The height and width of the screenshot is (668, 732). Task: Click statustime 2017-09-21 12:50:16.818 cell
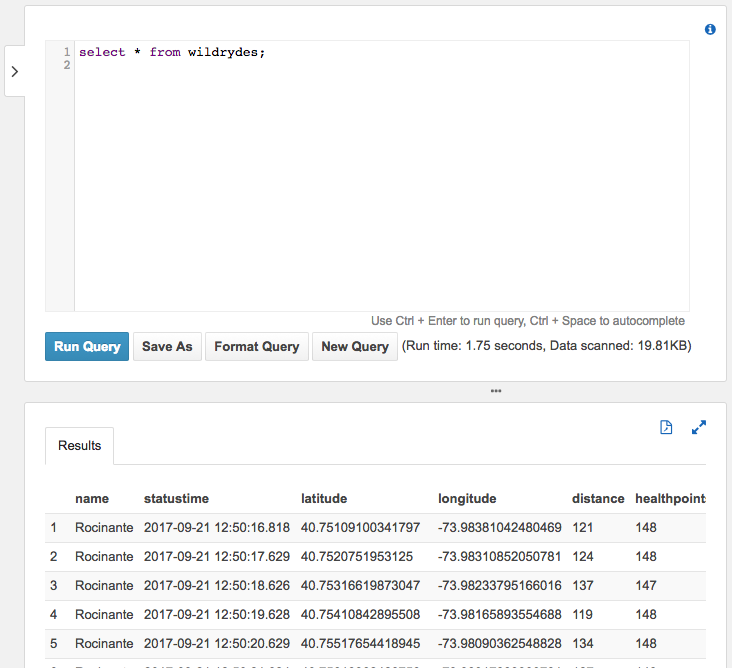click(x=217, y=527)
